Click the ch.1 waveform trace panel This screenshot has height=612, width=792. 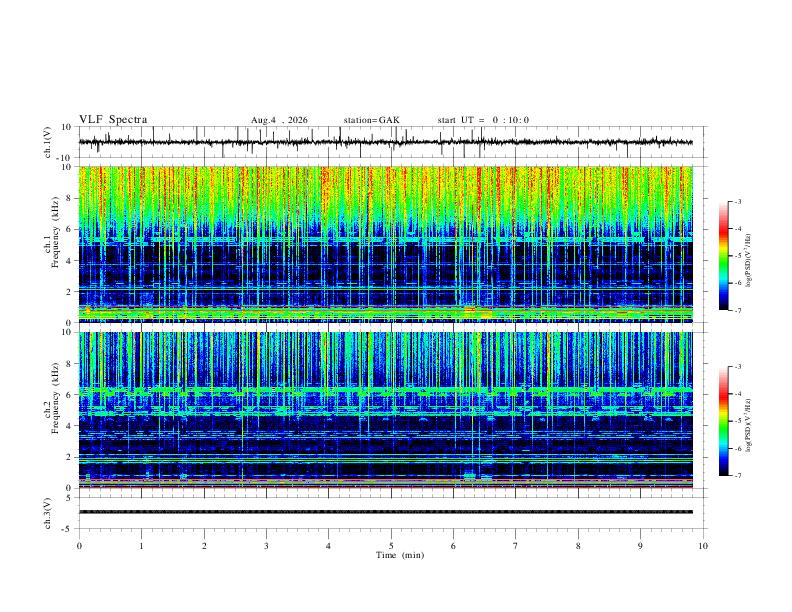385,142
